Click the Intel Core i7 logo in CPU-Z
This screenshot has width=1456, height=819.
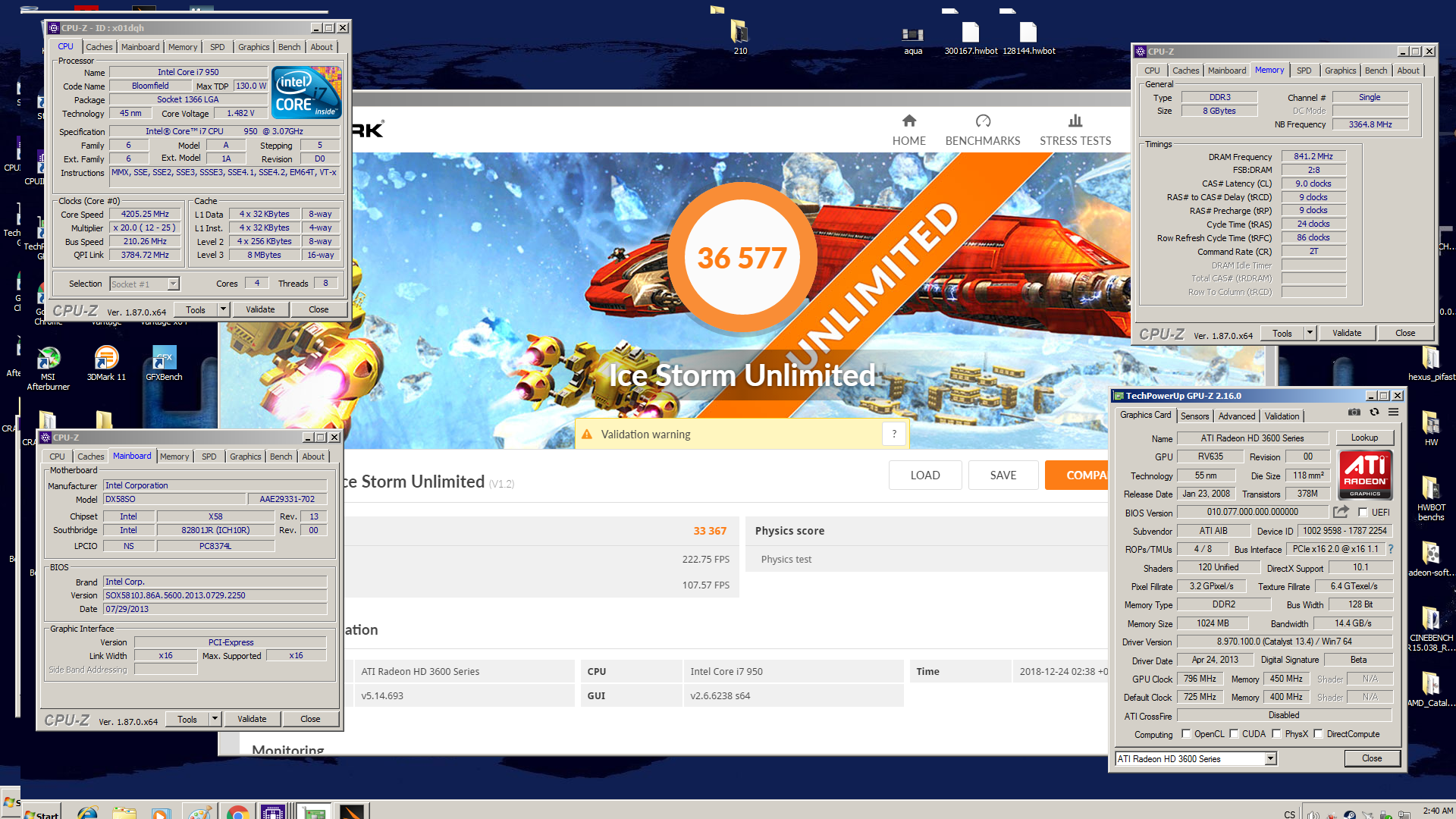click(x=307, y=93)
